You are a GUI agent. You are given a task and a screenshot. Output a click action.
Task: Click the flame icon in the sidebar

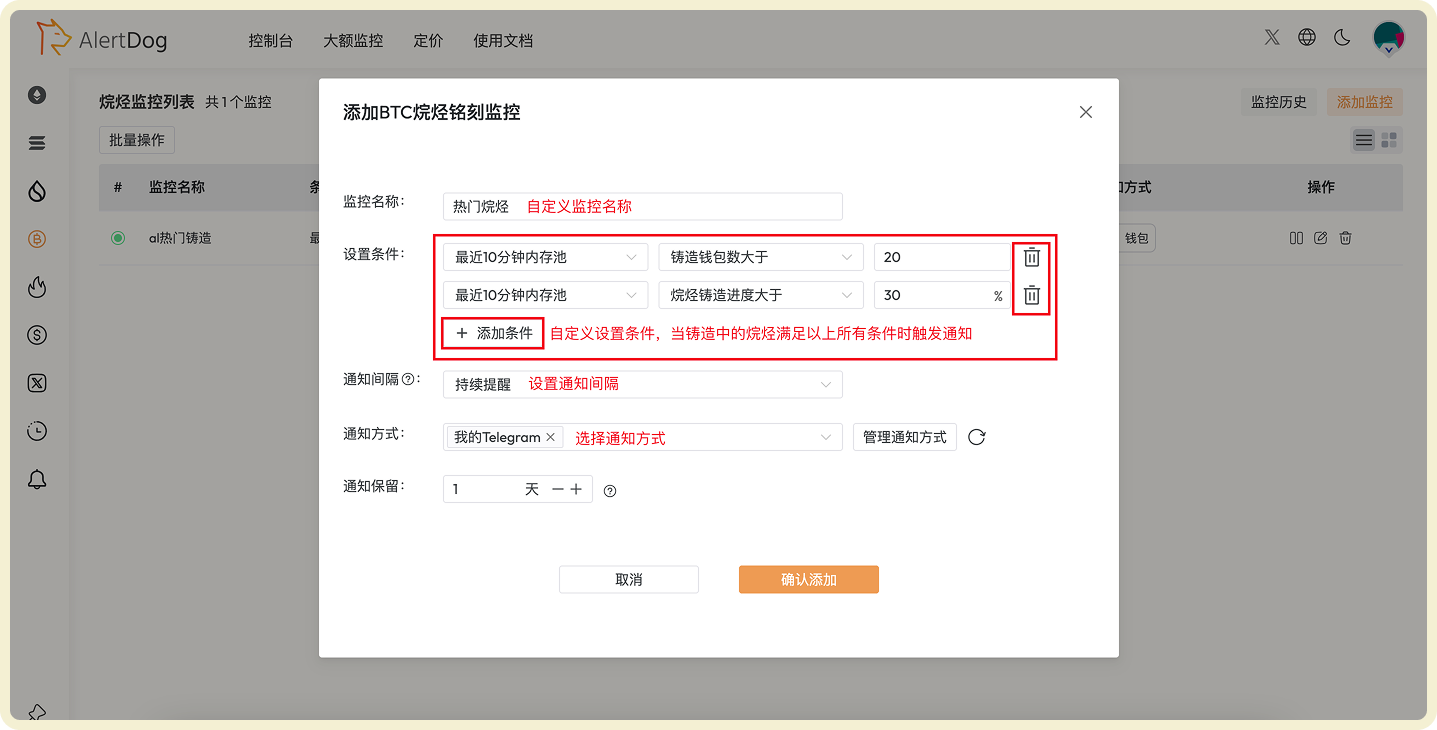tap(37, 287)
